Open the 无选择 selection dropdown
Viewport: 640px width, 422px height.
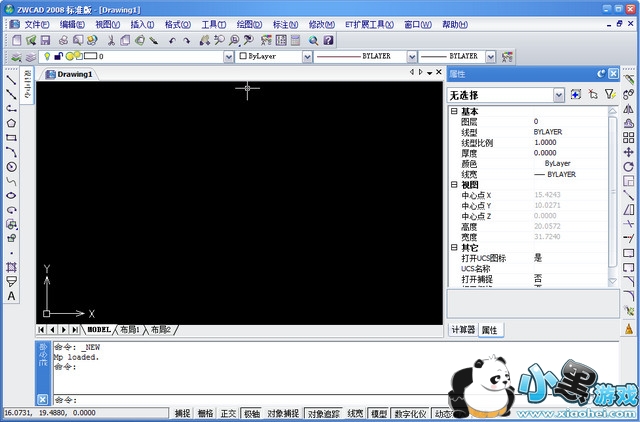coord(559,95)
